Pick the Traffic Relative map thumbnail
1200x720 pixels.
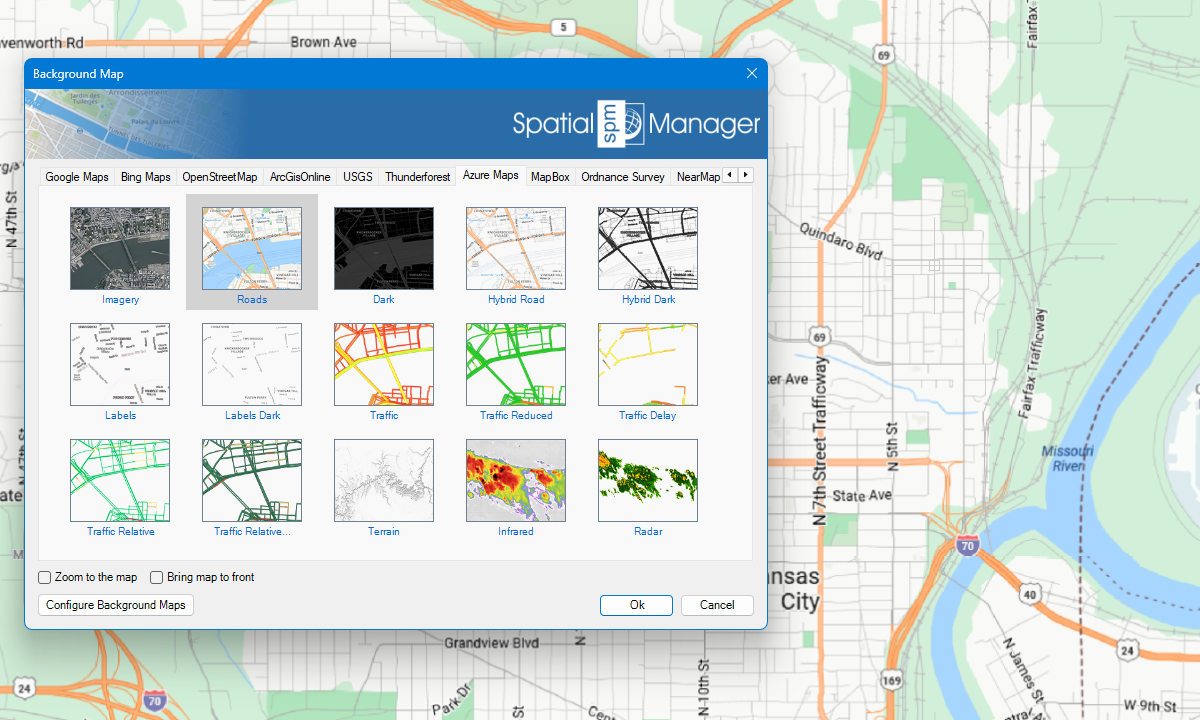pyautogui.click(x=120, y=480)
